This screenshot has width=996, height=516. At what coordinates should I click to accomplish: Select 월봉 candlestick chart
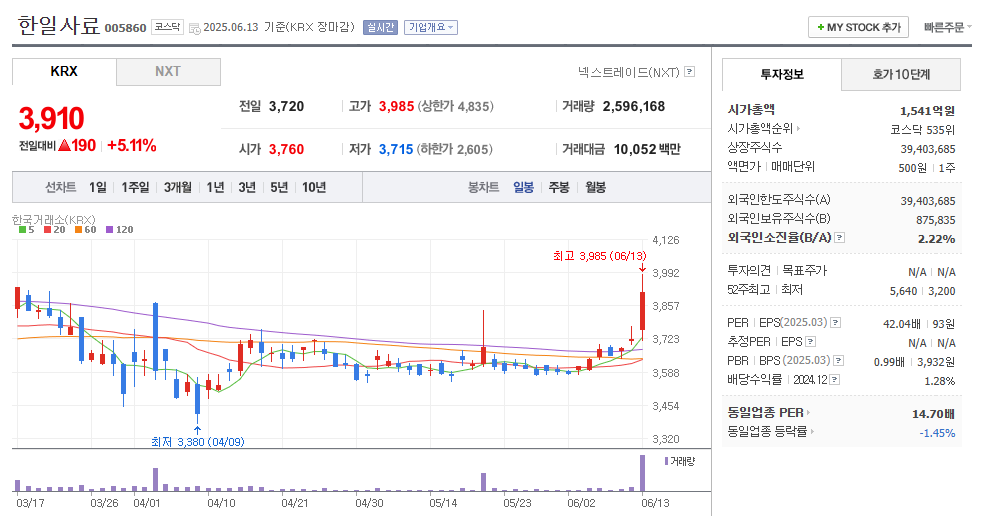point(596,187)
